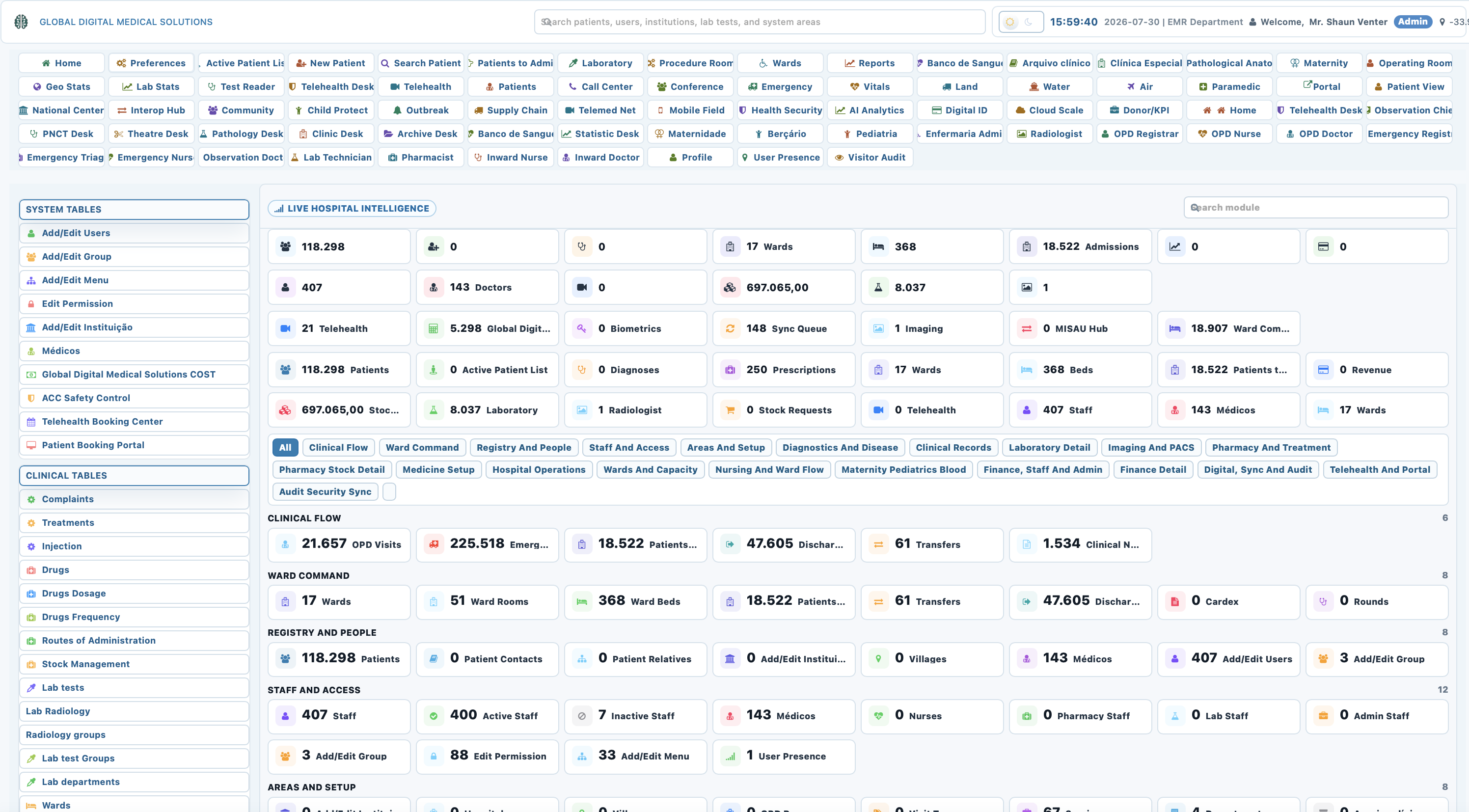Open Drugs Dosage sidebar item

coord(134,593)
